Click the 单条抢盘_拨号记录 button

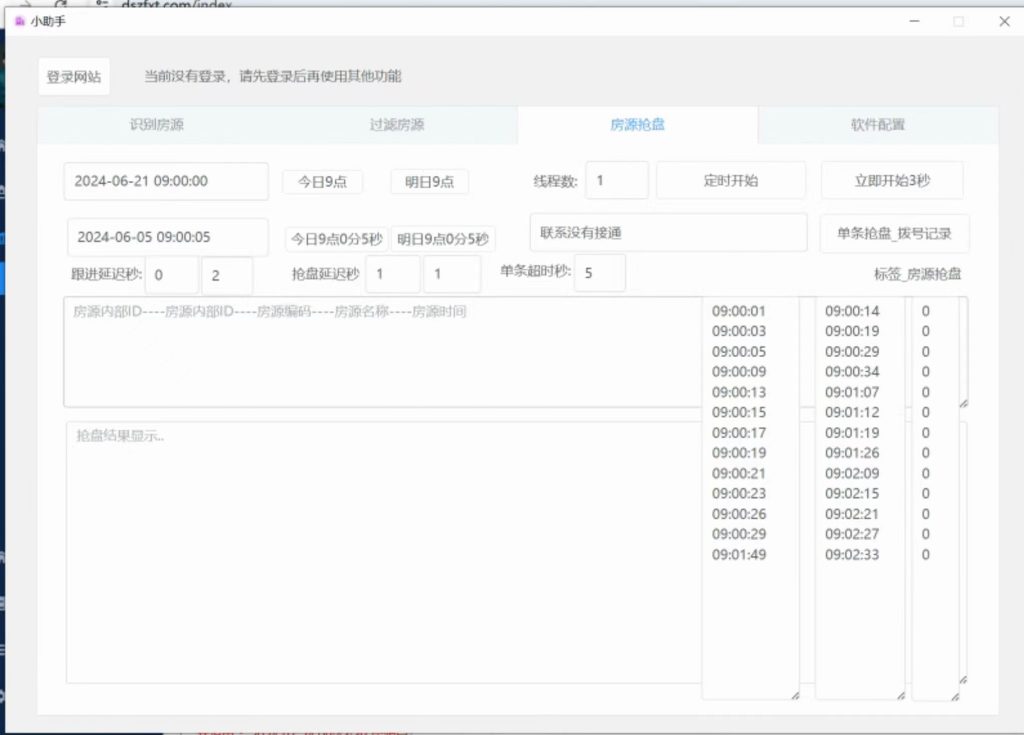pos(894,233)
